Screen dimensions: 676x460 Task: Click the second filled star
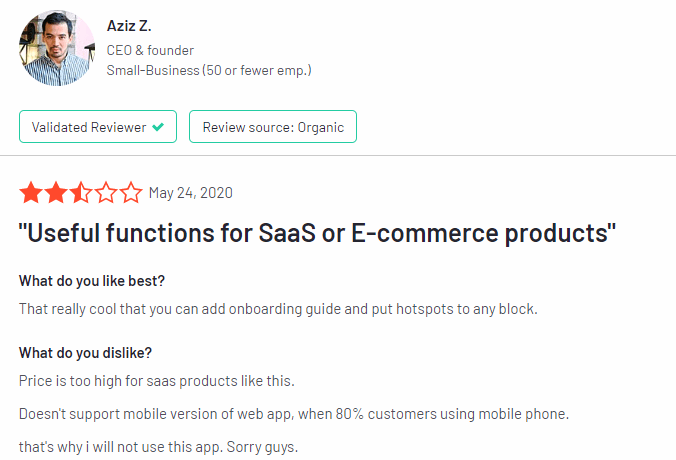pos(56,193)
